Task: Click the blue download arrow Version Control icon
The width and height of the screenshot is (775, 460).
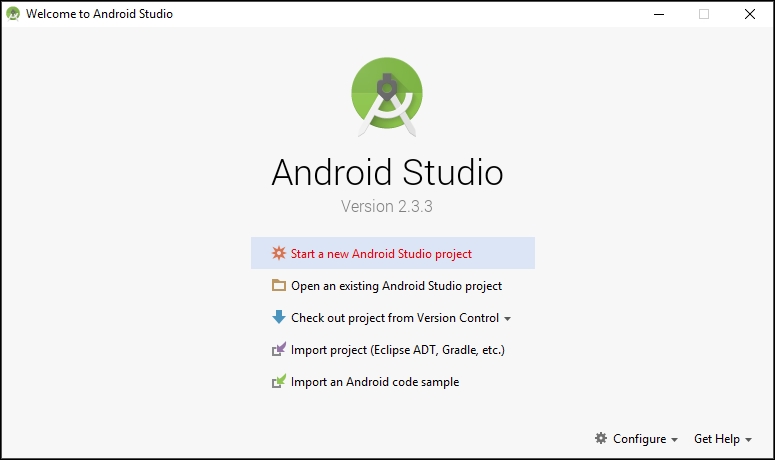Action: pos(279,317)
